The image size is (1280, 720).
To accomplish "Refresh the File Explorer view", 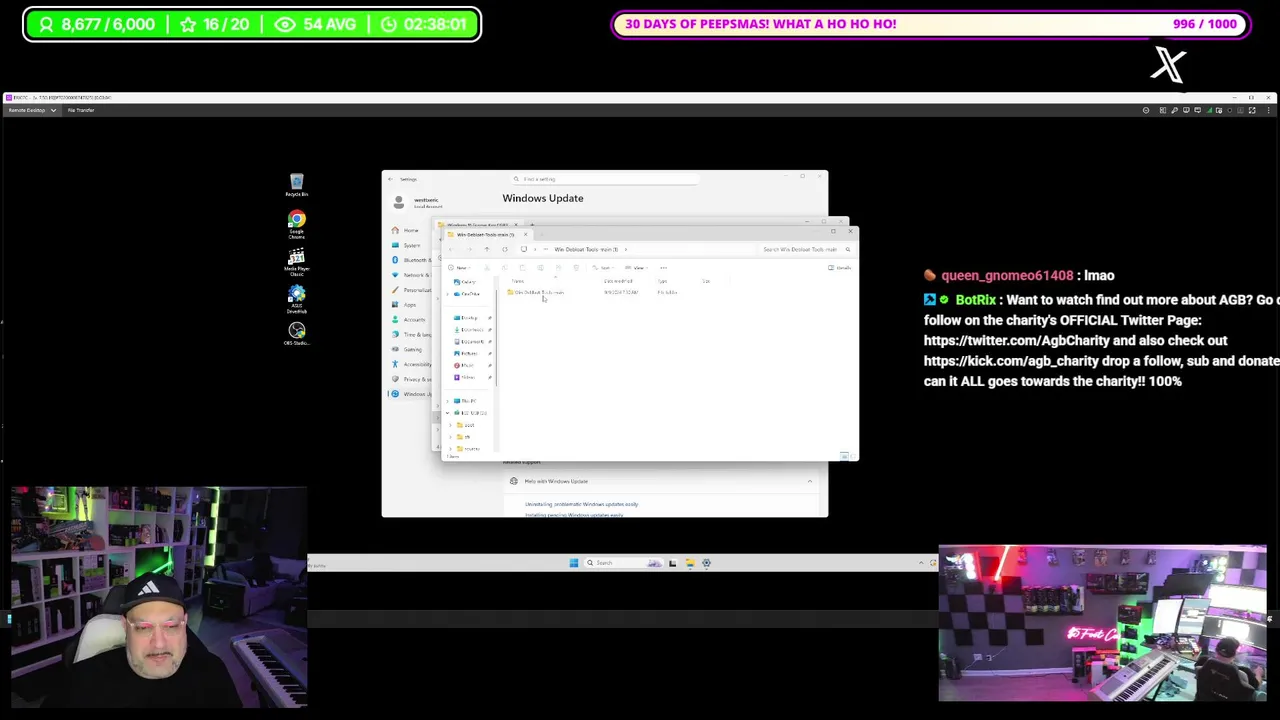I will (x=505, y=249).
